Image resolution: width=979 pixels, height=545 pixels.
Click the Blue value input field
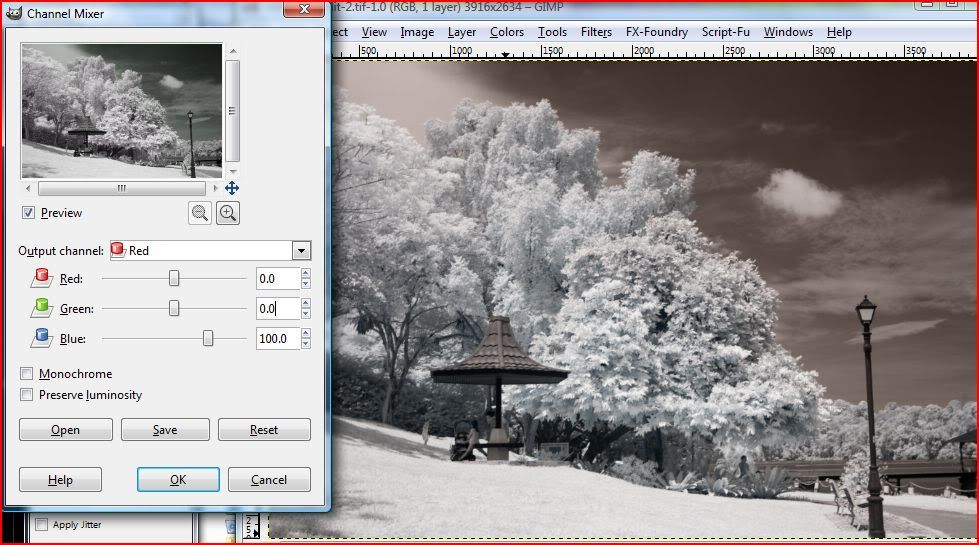[278, 338]
